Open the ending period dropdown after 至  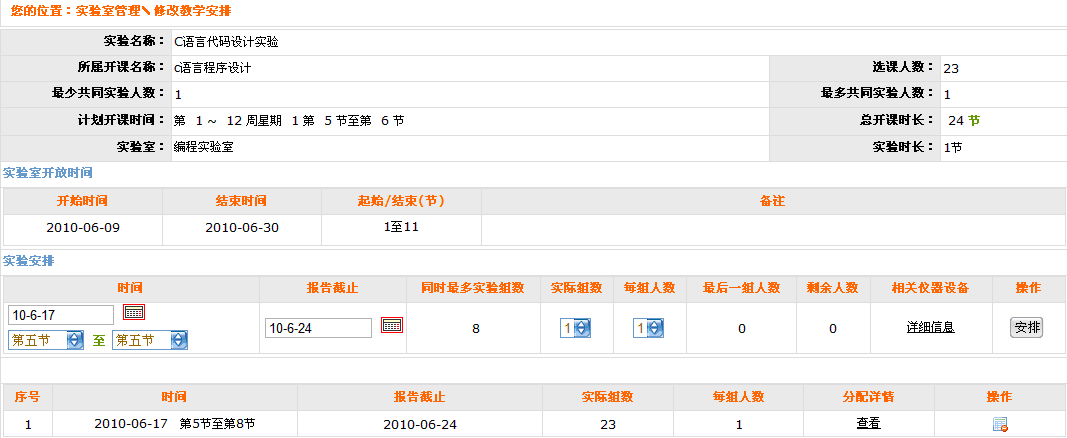click(149, 340)
